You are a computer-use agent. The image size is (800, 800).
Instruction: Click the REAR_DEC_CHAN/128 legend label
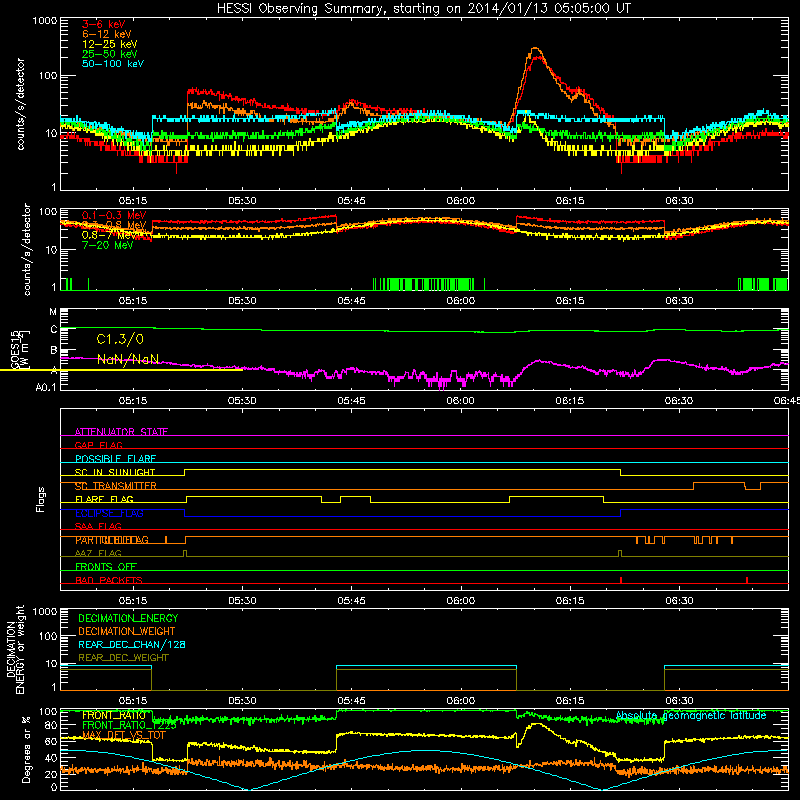132,644
